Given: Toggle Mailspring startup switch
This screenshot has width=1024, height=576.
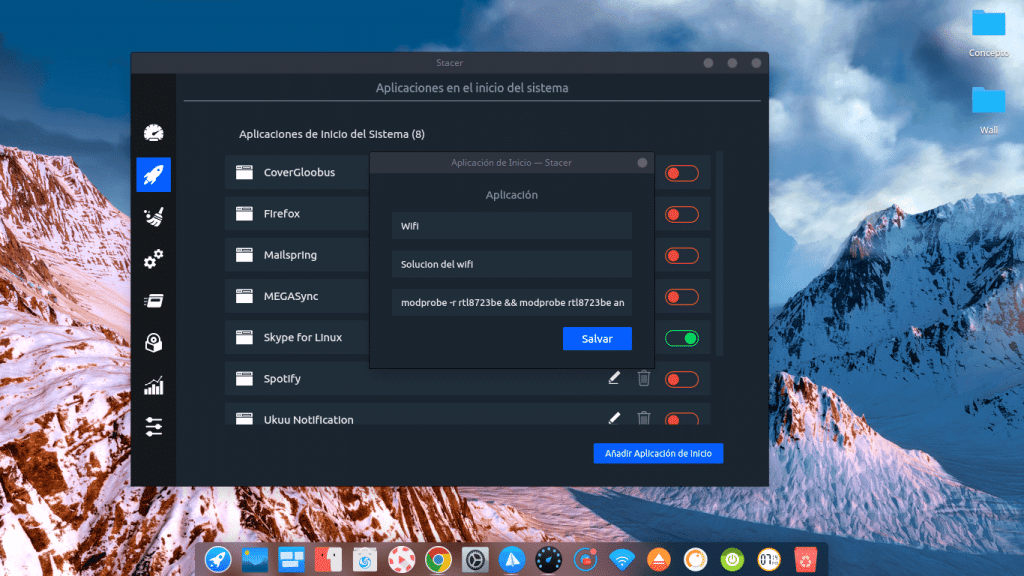Looking at the screenshot, I should (682, 255).
